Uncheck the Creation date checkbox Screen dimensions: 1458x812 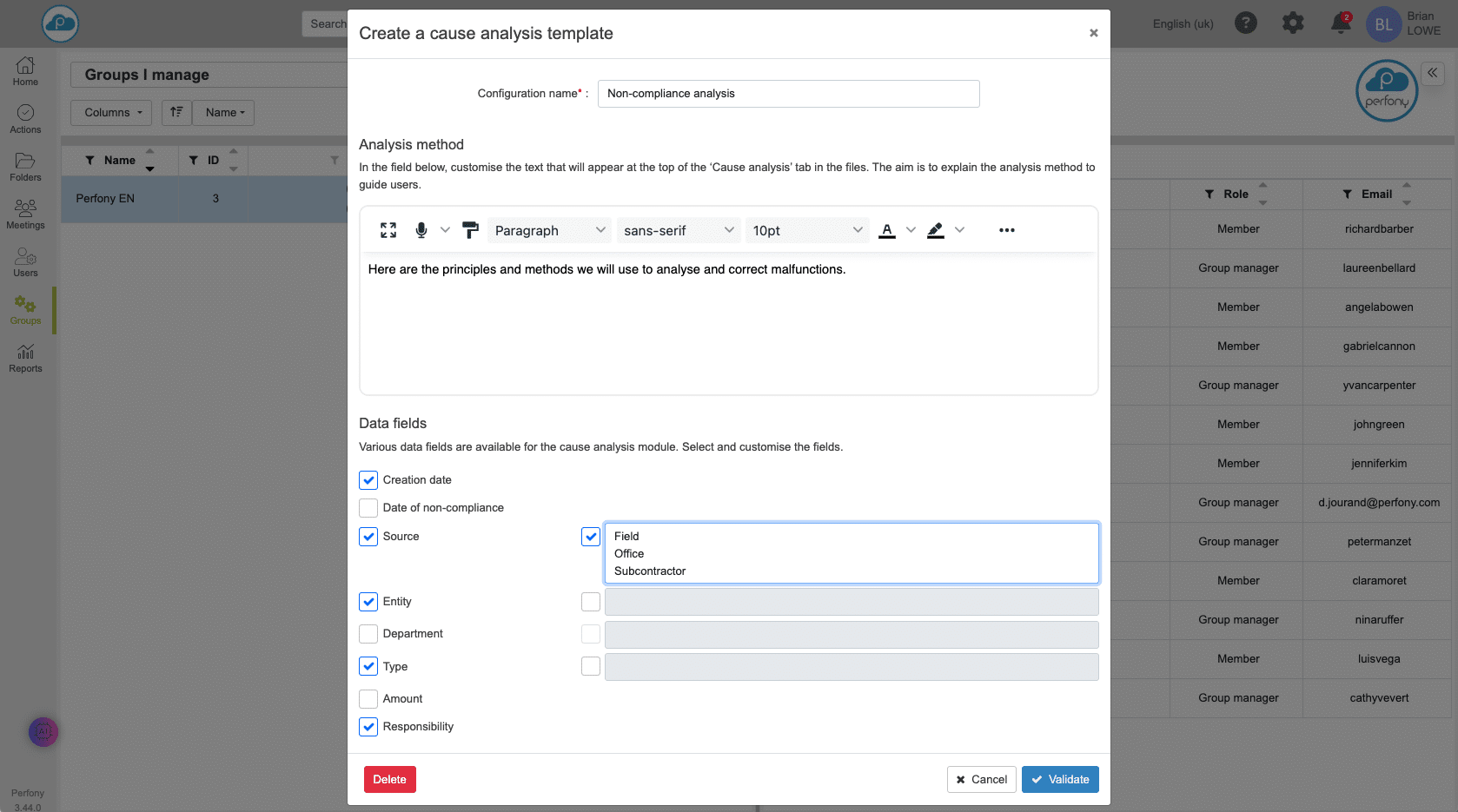368,480
